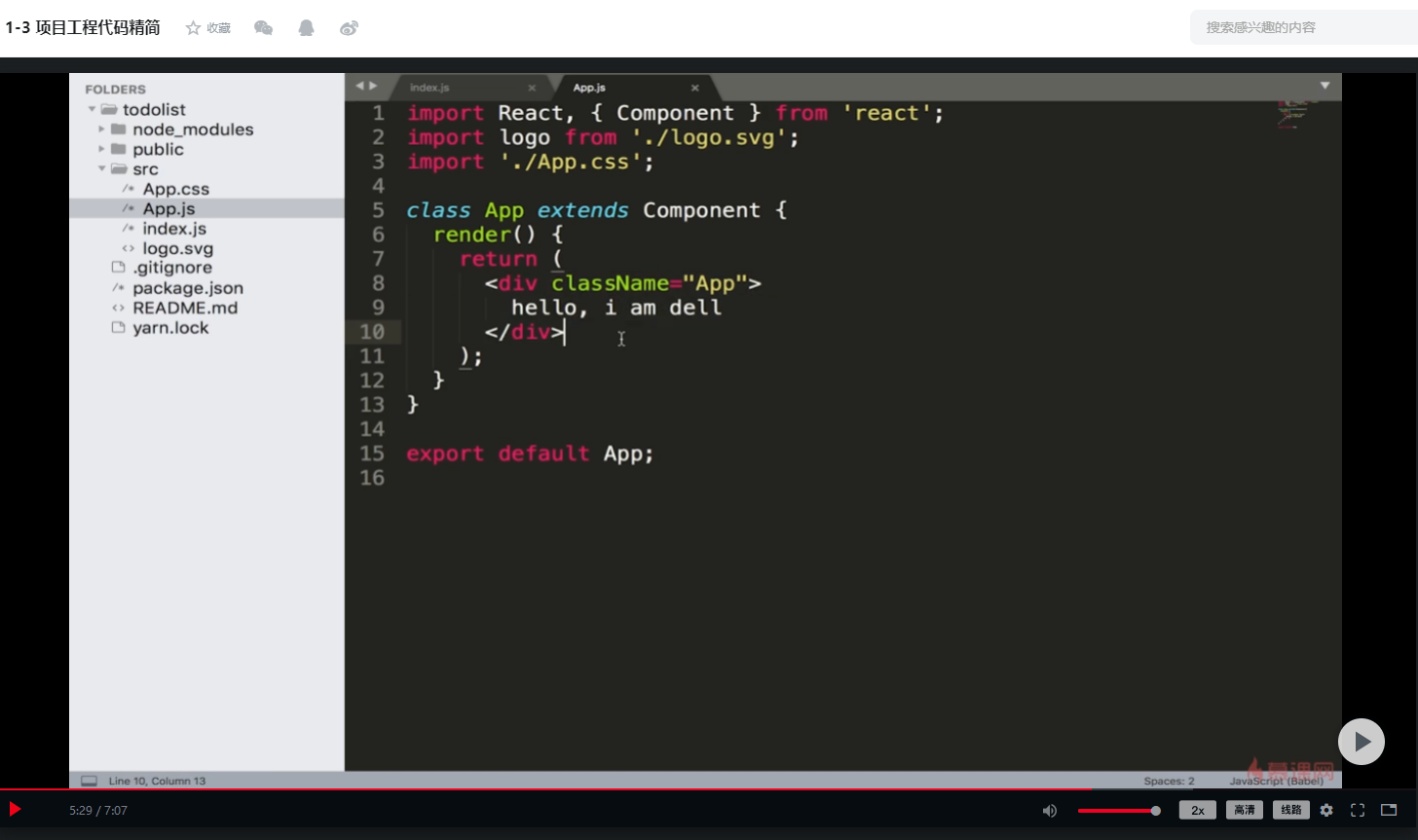
Task: Close the App.js editor tab
Action: click(x=694, y=88)
